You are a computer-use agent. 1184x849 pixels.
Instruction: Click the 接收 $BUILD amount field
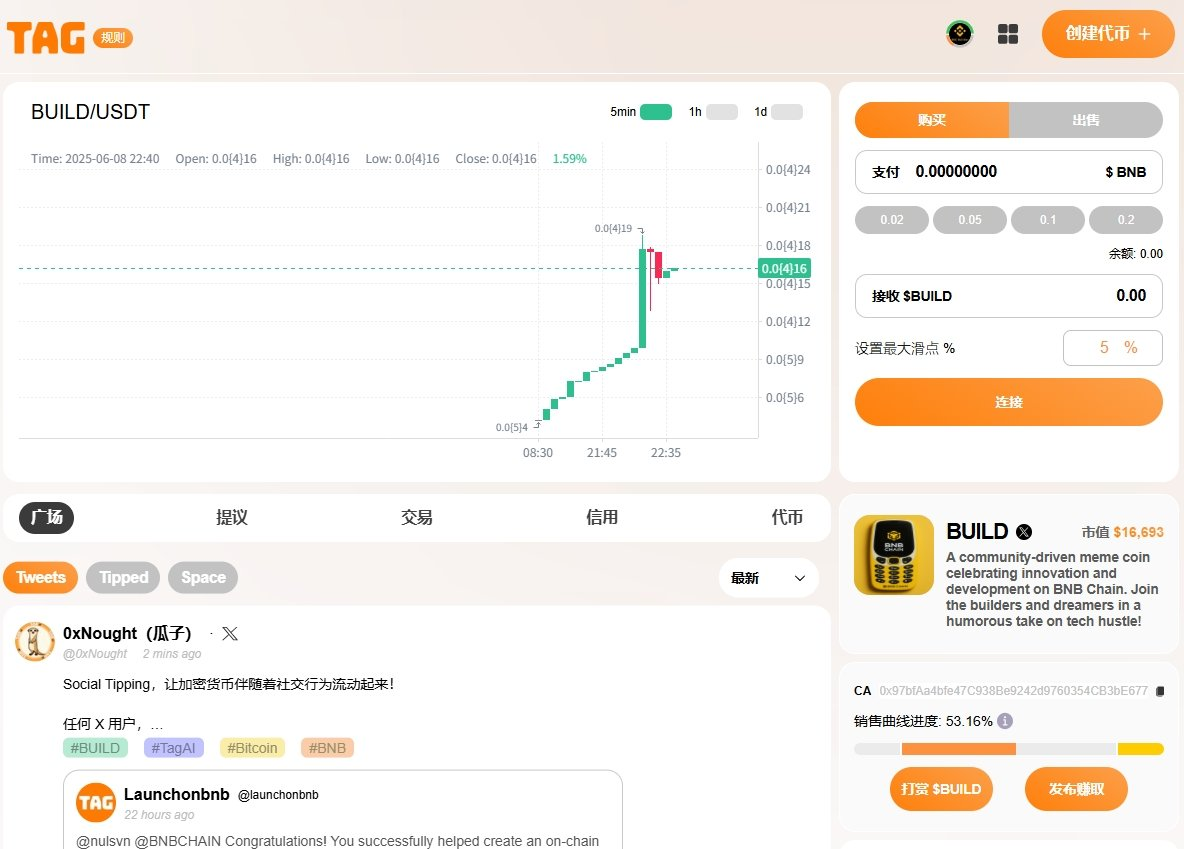click(x=1008, y=296)
